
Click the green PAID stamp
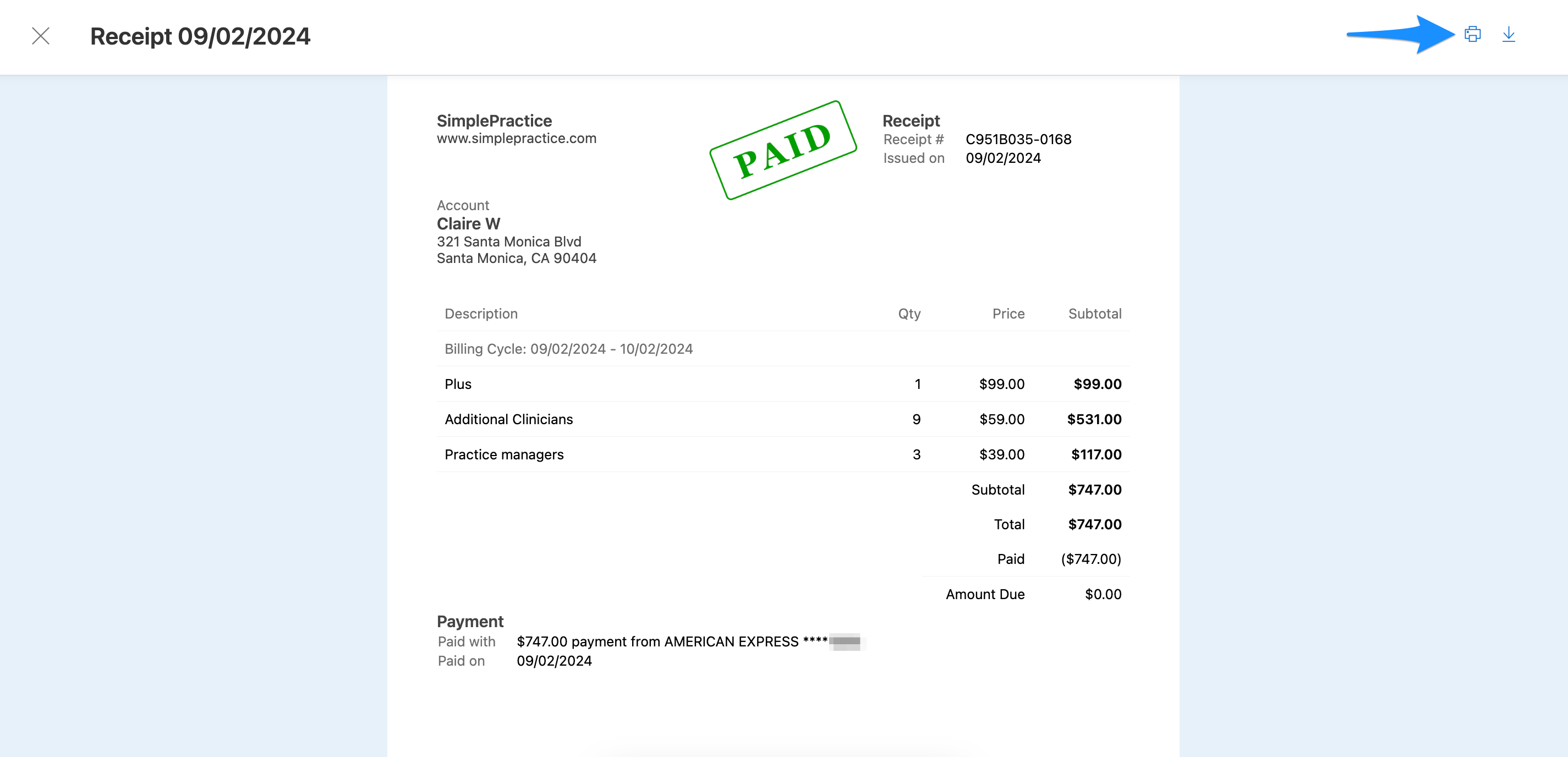[x=783, y=150]
